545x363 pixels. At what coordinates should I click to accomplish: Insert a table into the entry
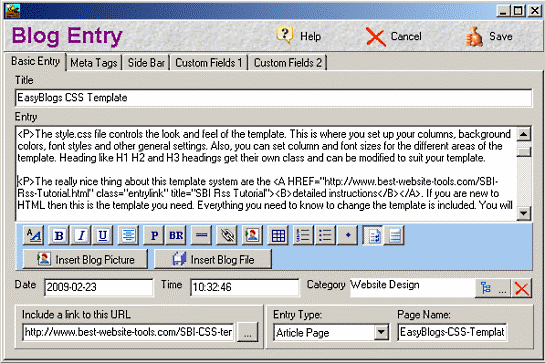pyautogui.click(x=278, y=235)
